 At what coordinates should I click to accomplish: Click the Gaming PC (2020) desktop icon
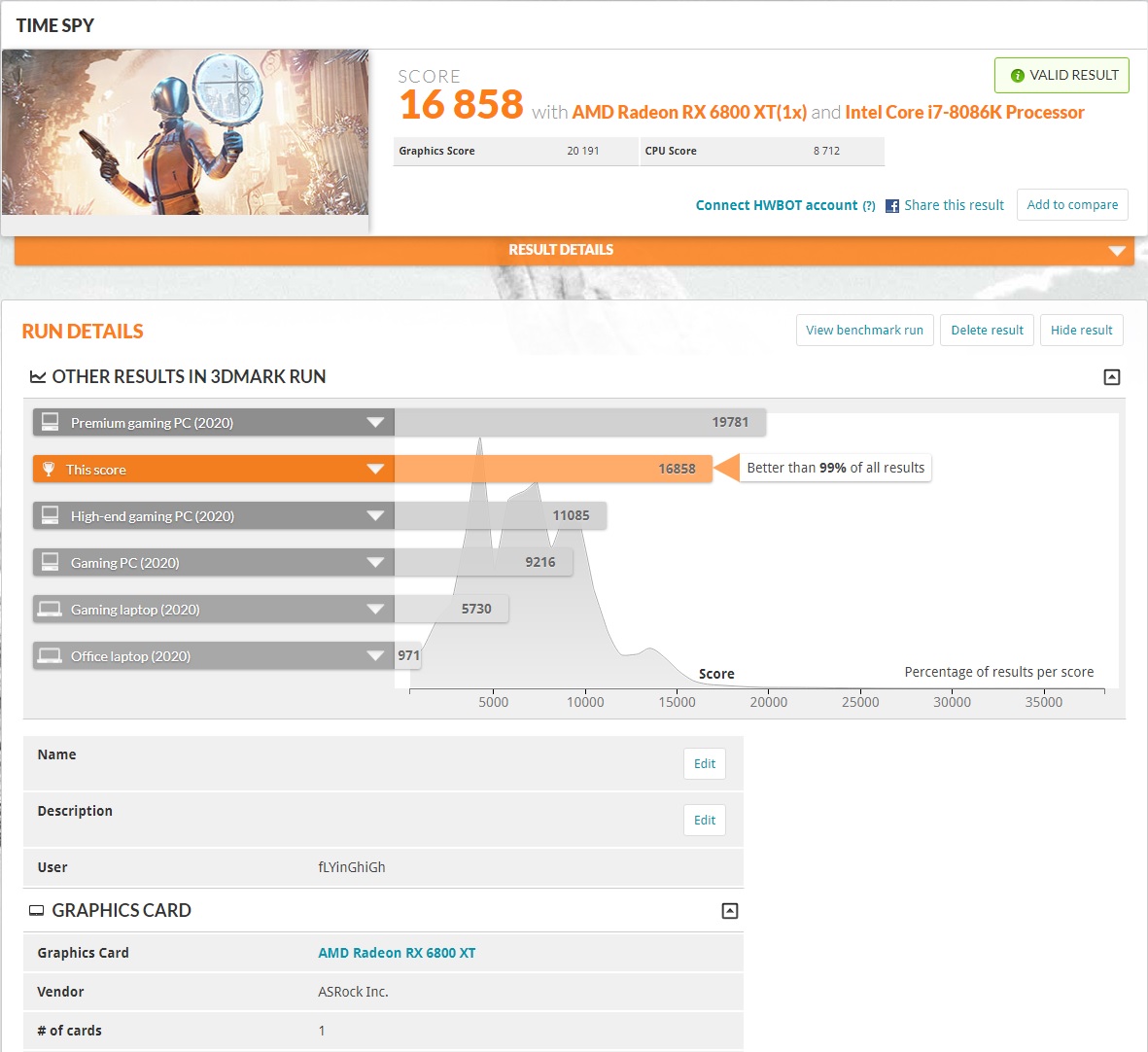[x=50, y=563]
